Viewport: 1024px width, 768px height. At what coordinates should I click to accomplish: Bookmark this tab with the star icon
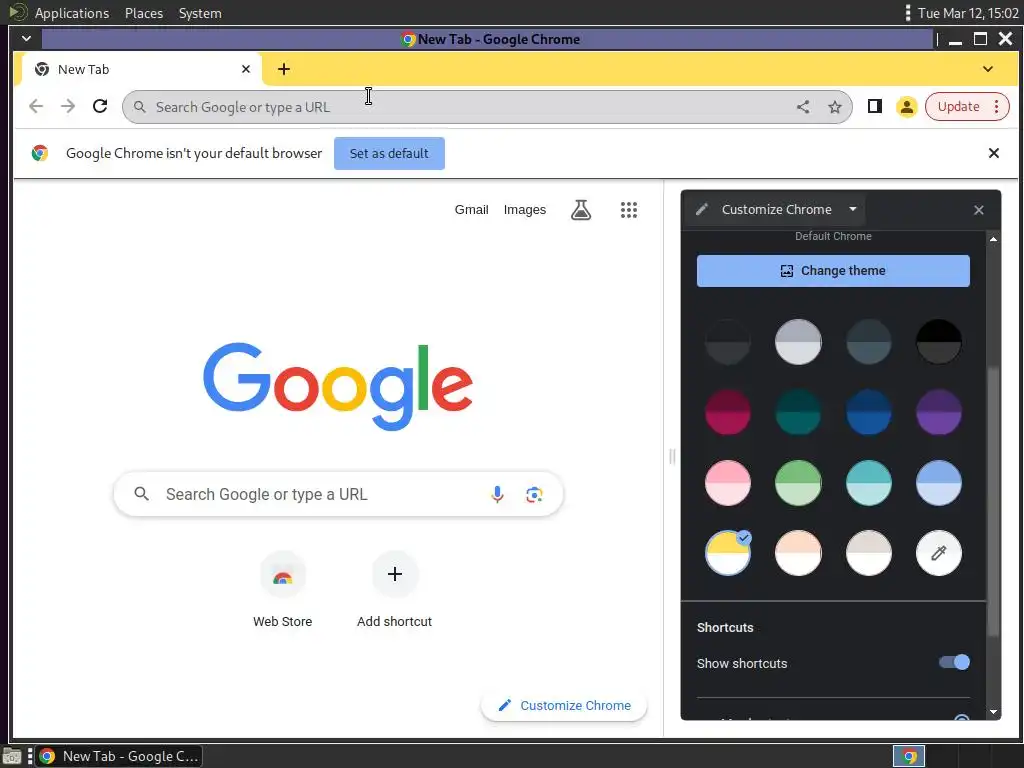tap(835, 107)
